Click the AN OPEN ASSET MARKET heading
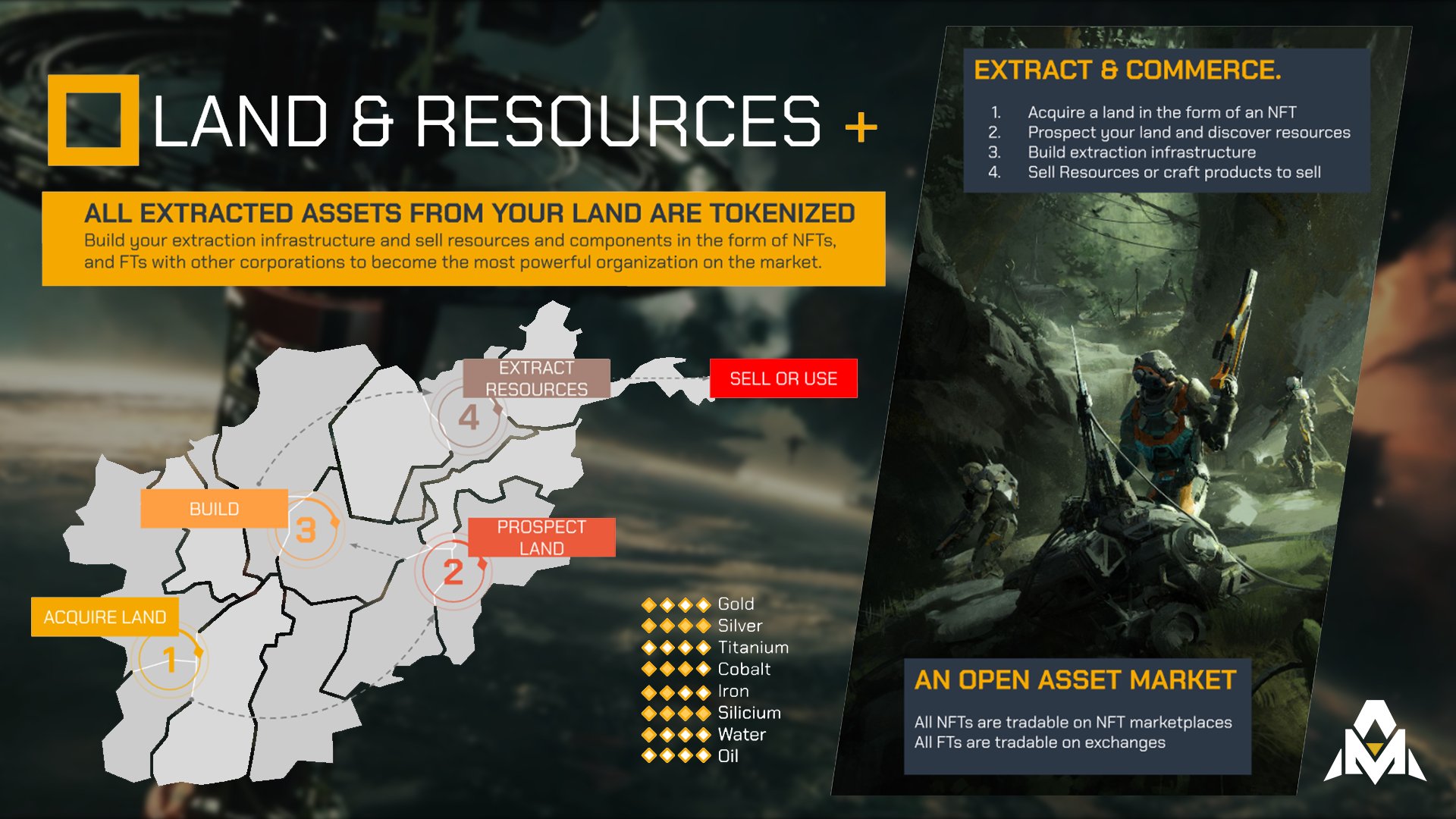 tap(1075, 680)
